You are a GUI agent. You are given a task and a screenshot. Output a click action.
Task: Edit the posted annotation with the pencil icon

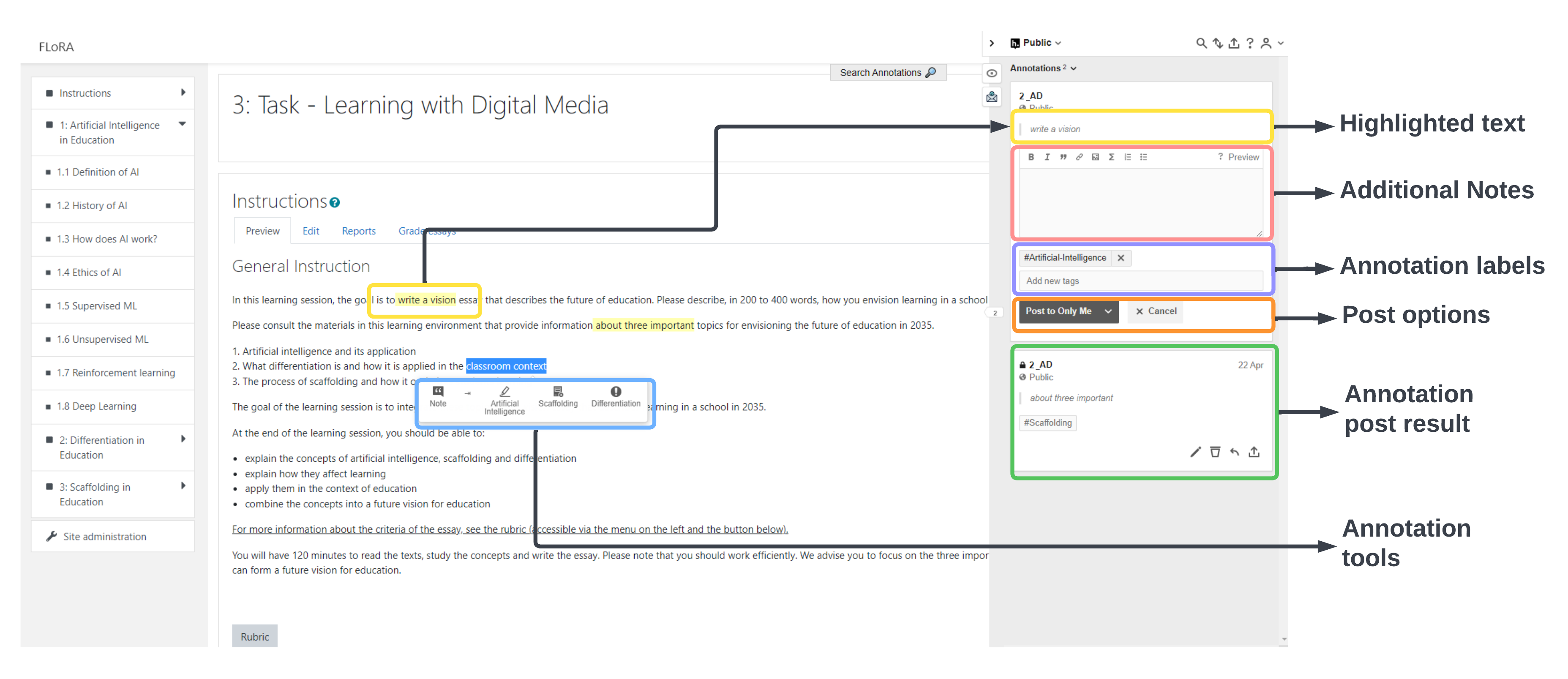click(x=1195, y=452)
